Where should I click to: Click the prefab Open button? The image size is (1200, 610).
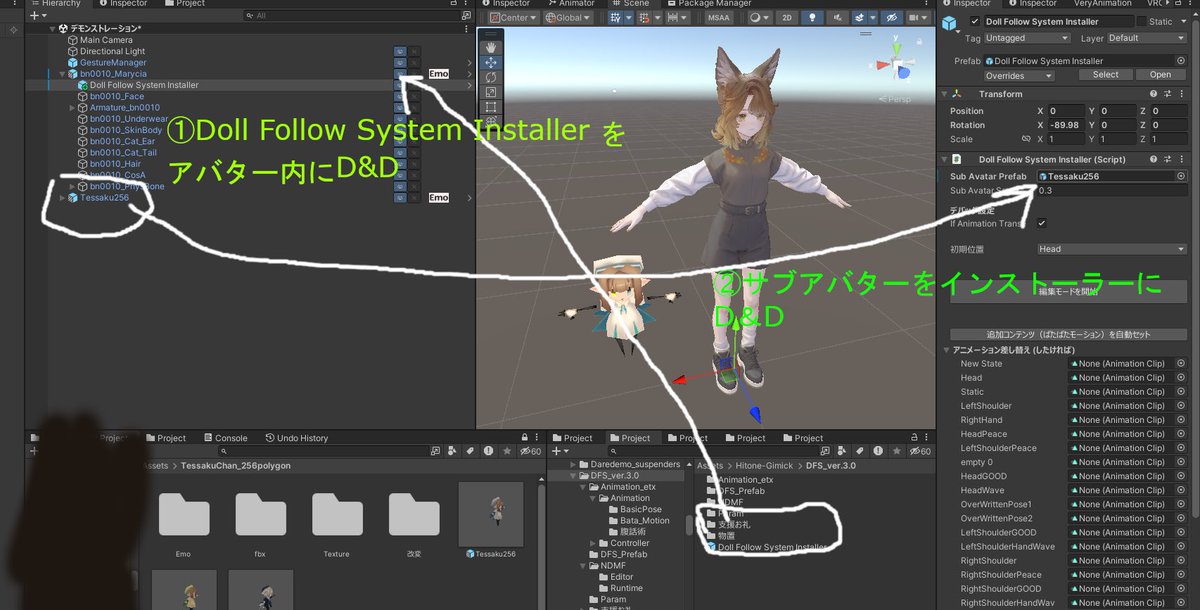click(x=1160, y=75)
